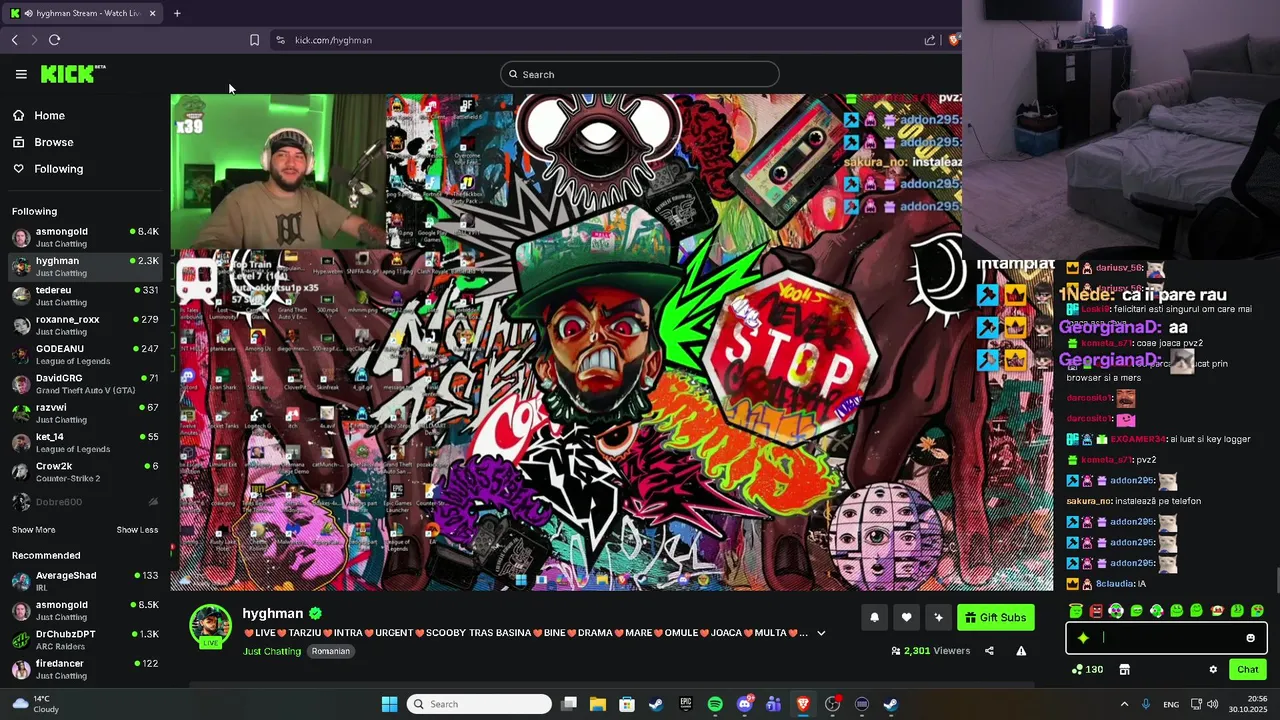The image size is (1280, 720).
Task: Open DrChubzDPT recommended channel
Action: point(85,640)
